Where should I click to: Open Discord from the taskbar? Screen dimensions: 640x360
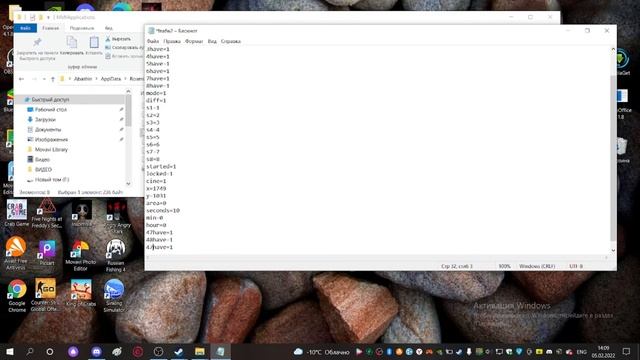coord(96,351)
